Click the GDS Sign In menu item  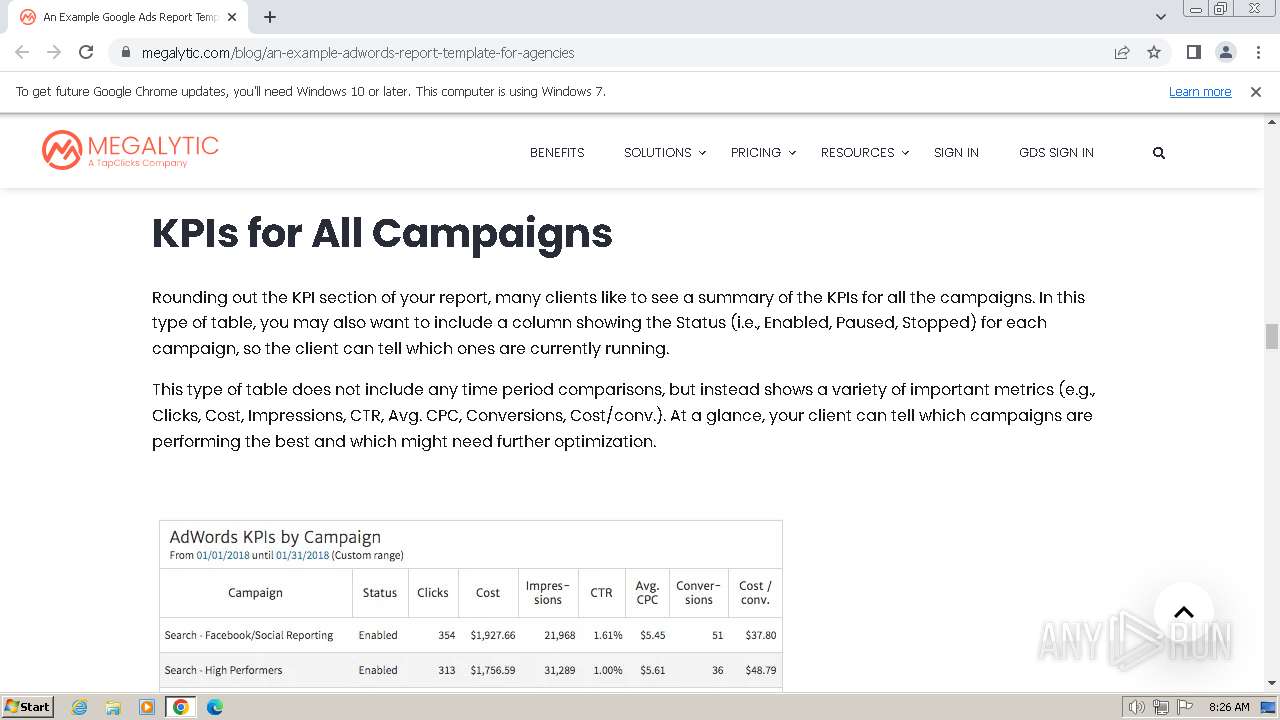(1056, 153)
